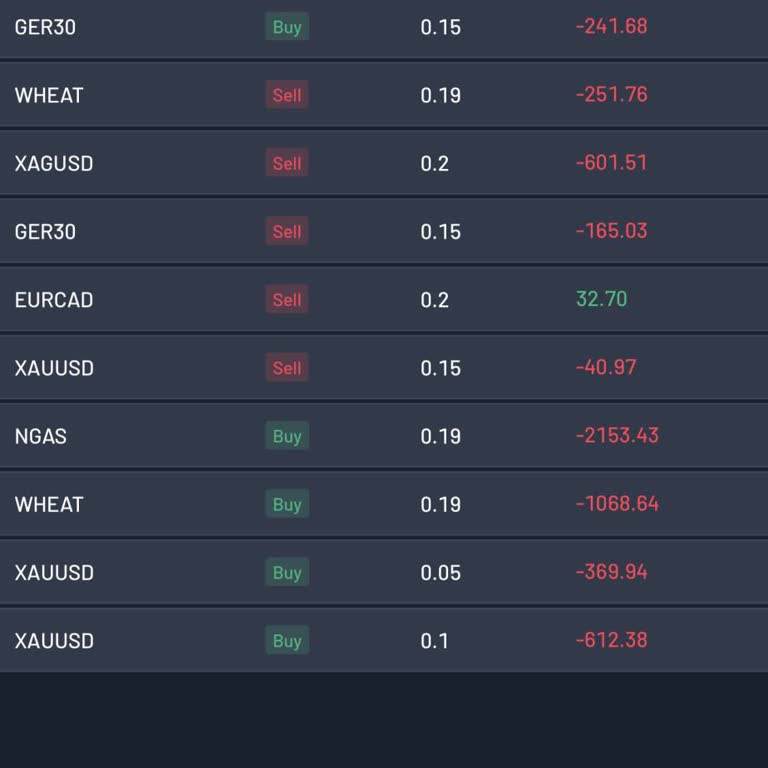768x768 pixels.
Task: Click the Sell badge on the XAGUSD row
Action: coord(287,163)
